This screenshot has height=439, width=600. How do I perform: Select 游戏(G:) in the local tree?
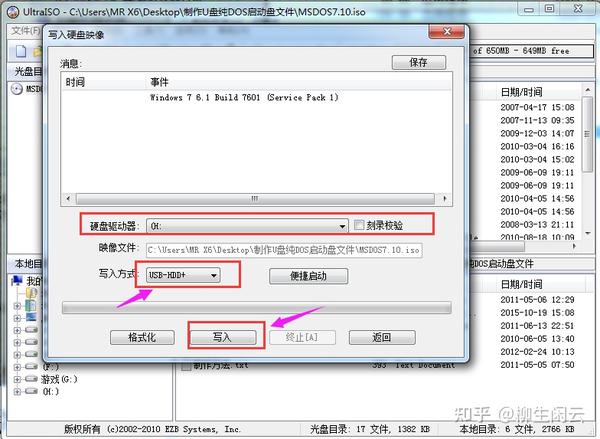click(x=59, y=379)
